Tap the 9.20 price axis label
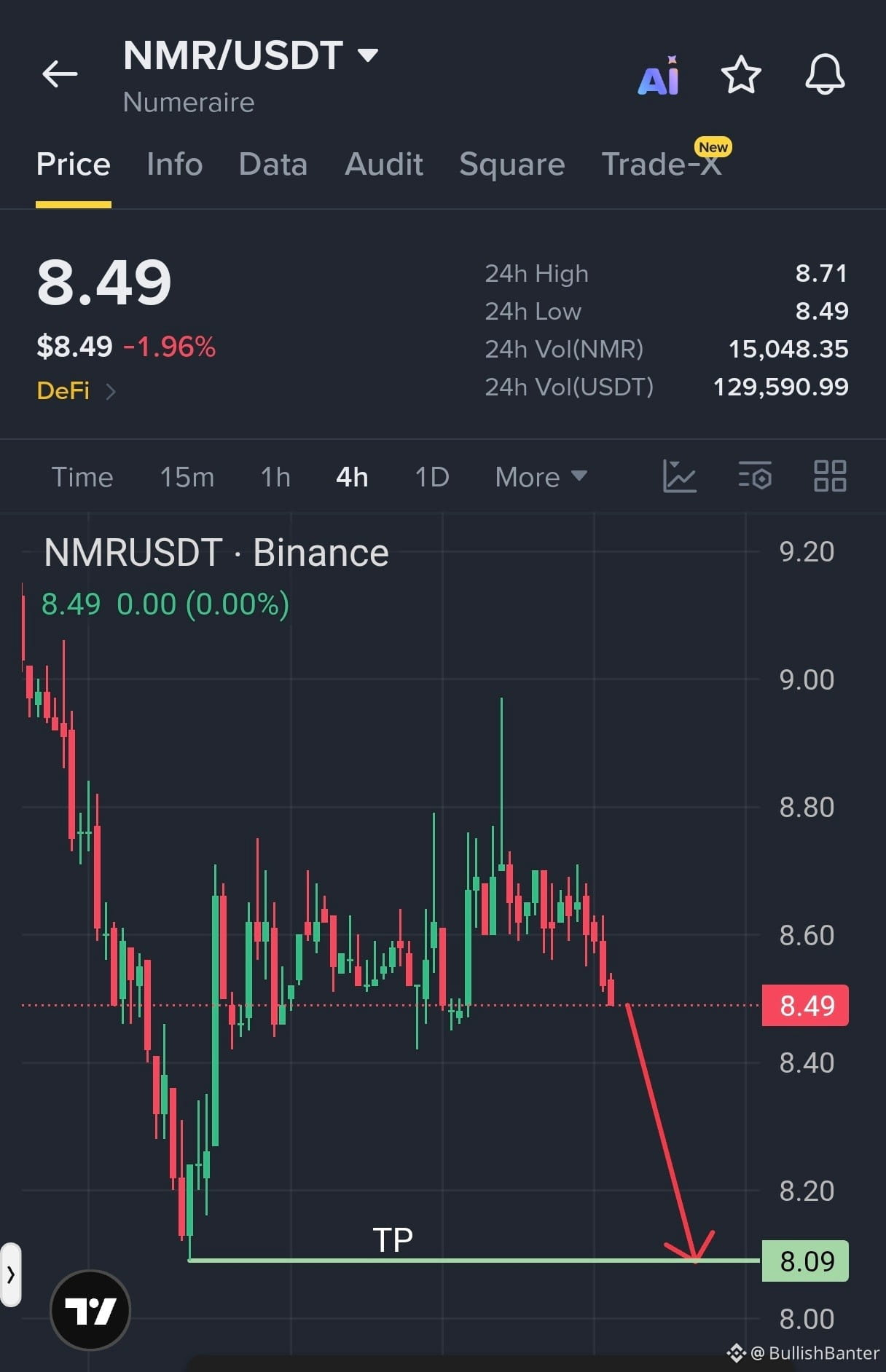886x1372 pixels. (807, 552)
